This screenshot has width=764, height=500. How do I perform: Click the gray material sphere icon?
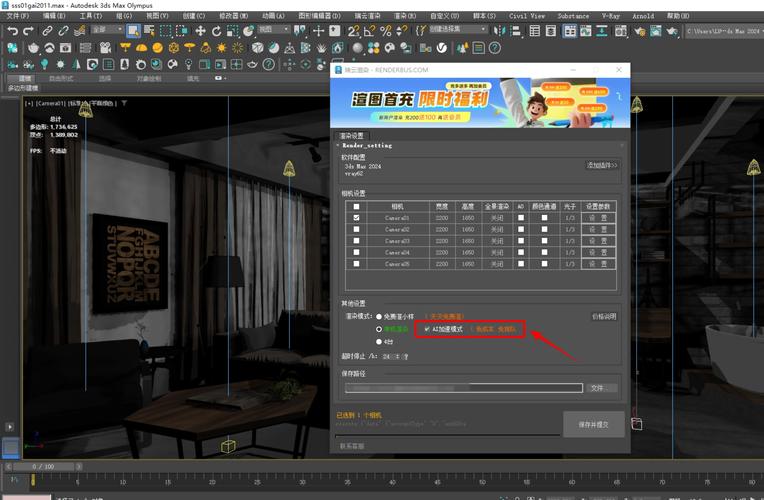coord(358,48)
